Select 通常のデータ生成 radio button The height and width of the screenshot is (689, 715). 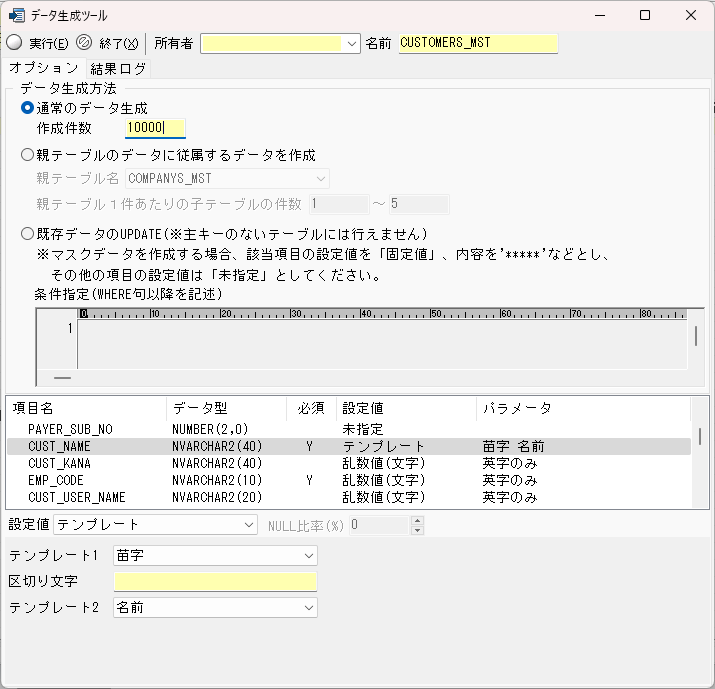[x=27, y=108]
